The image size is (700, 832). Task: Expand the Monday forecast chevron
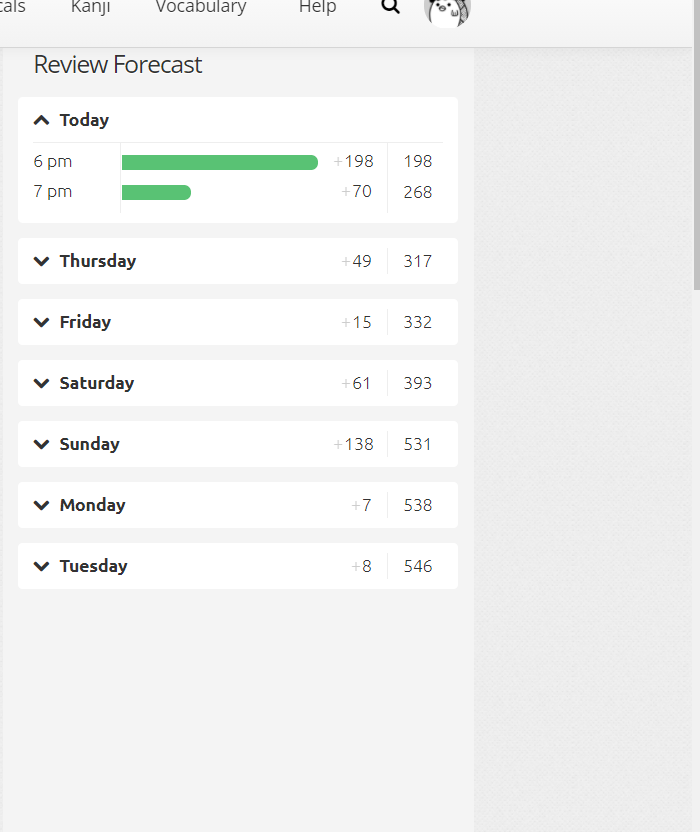click(41, 505)
